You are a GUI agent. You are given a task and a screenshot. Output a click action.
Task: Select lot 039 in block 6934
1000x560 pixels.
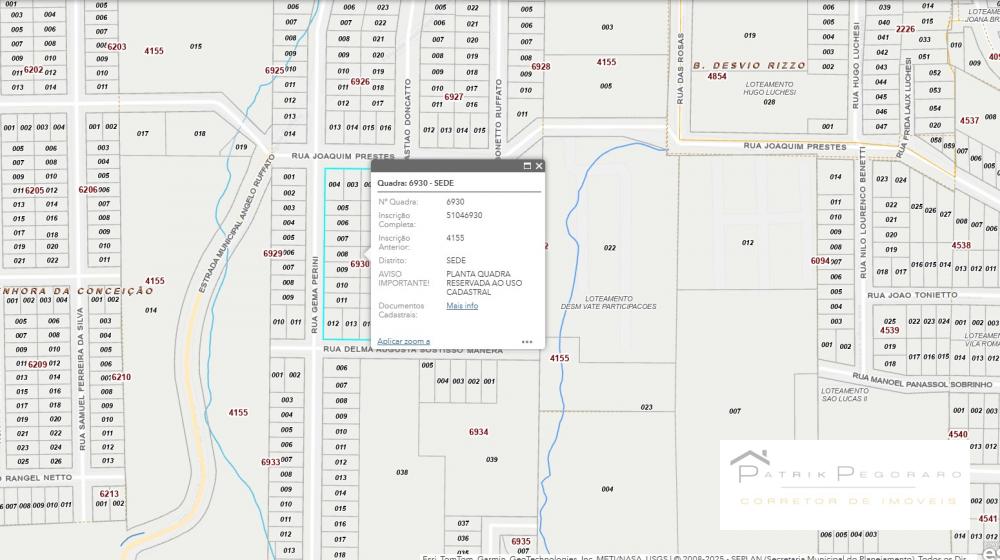click(492, 460)
